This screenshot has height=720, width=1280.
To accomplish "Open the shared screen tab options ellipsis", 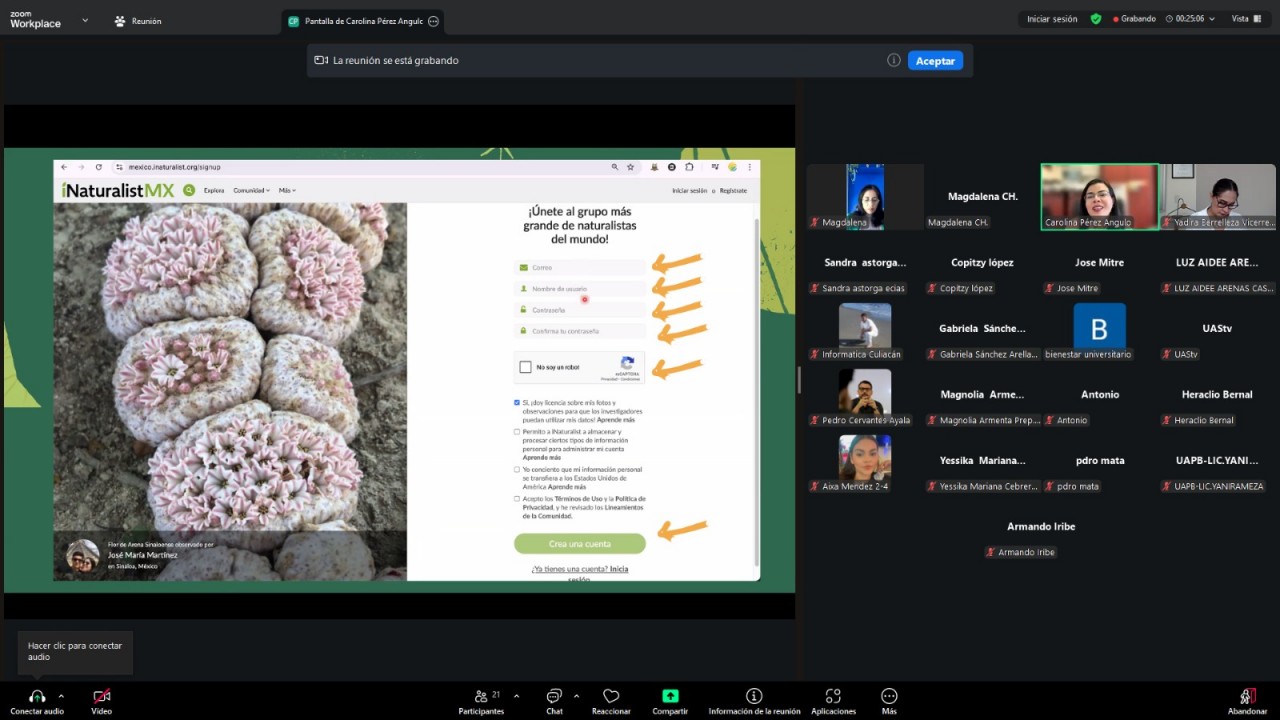I will click(x=433, y=21).
